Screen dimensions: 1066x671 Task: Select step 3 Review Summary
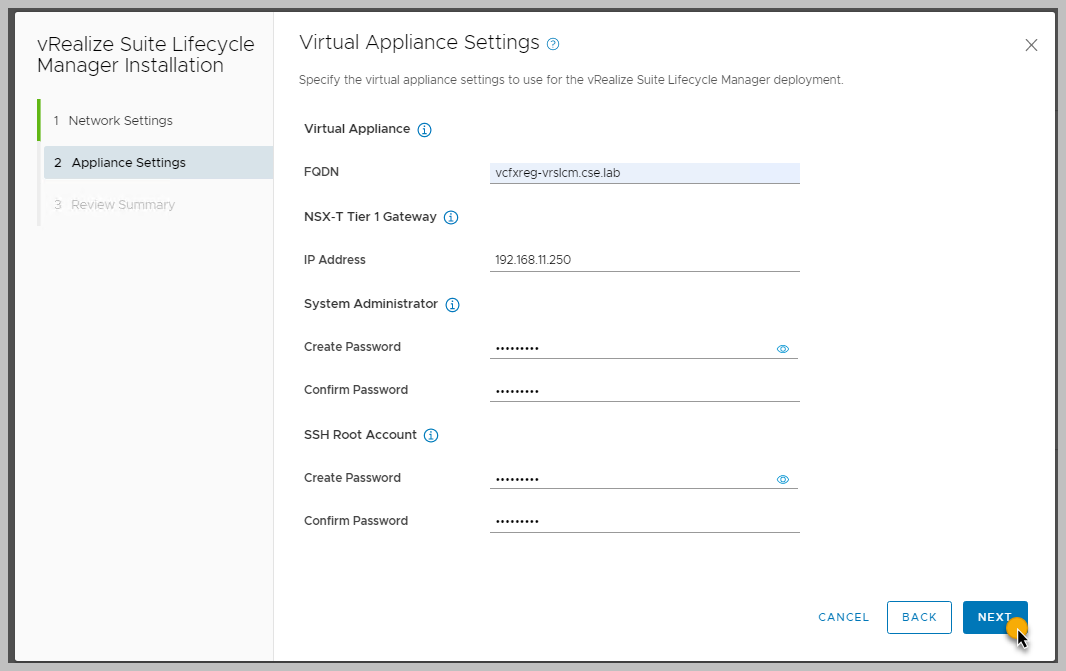pyautogui.click(x=122, y=205)
